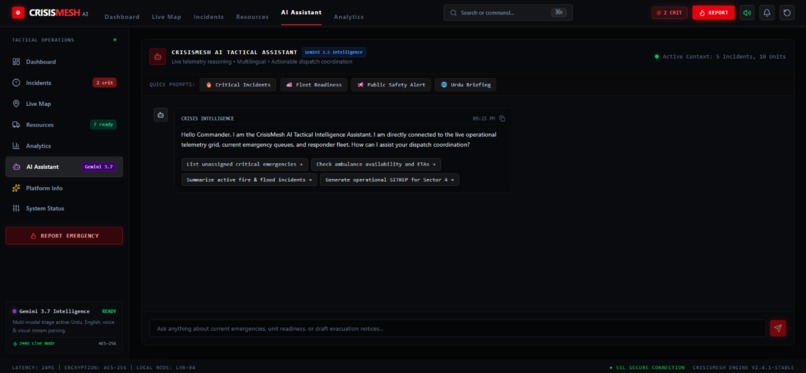Open Analytics in sidebar menu
Screen dimensions: 806x373
pos(64,146)
